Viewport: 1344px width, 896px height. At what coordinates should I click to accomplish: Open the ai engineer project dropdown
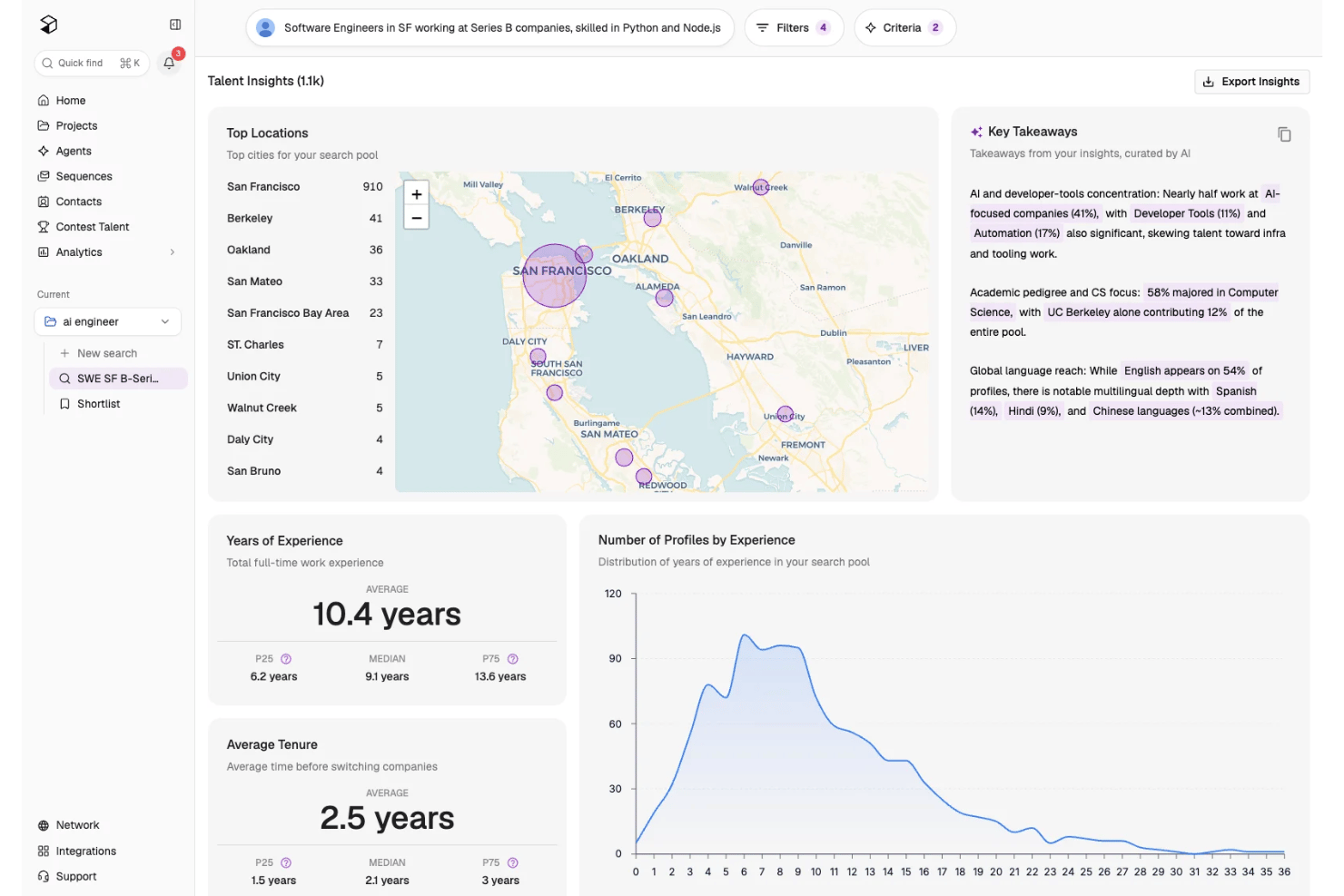[x=108, y=321]
